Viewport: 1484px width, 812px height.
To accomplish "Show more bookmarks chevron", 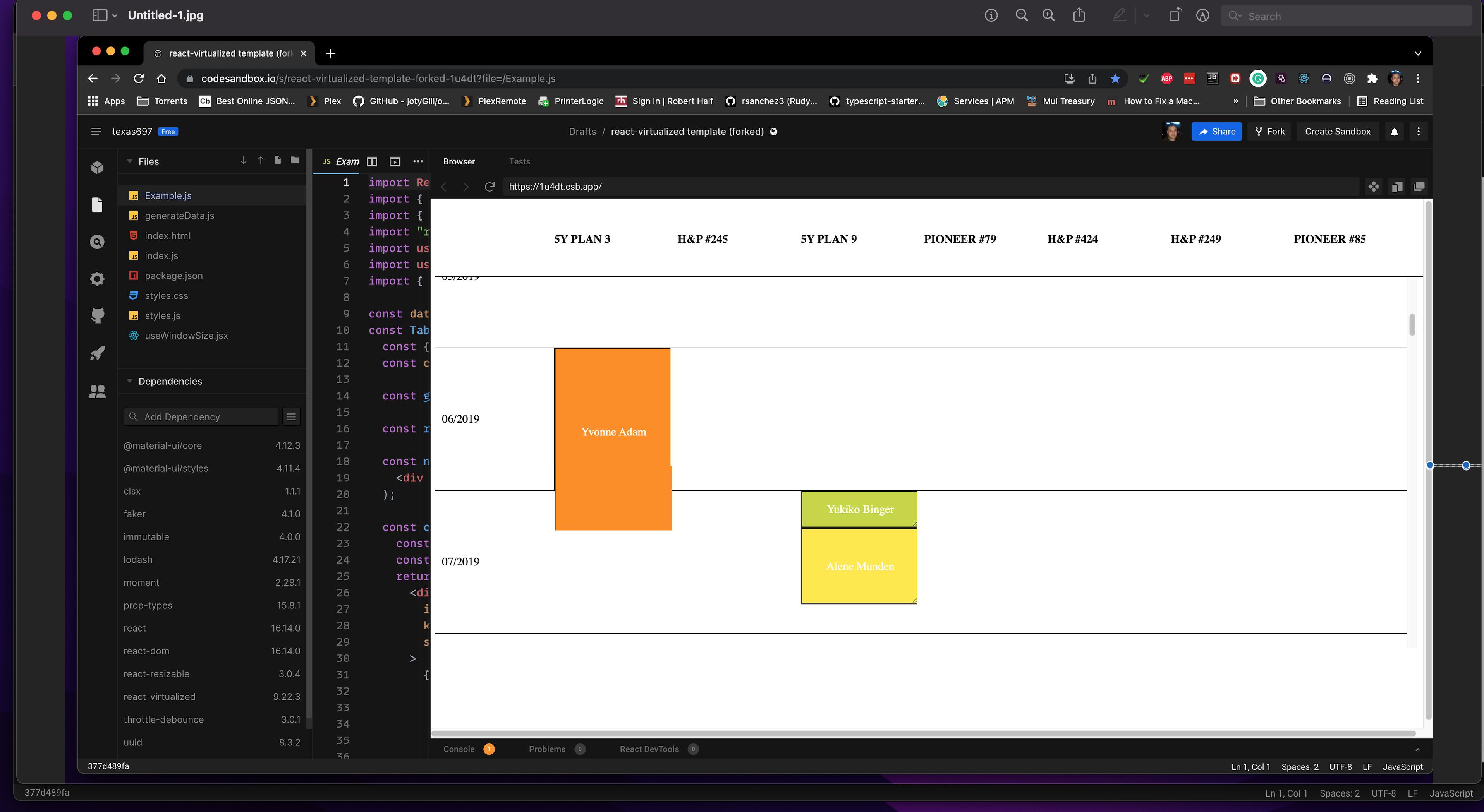I will point(1236,101).
